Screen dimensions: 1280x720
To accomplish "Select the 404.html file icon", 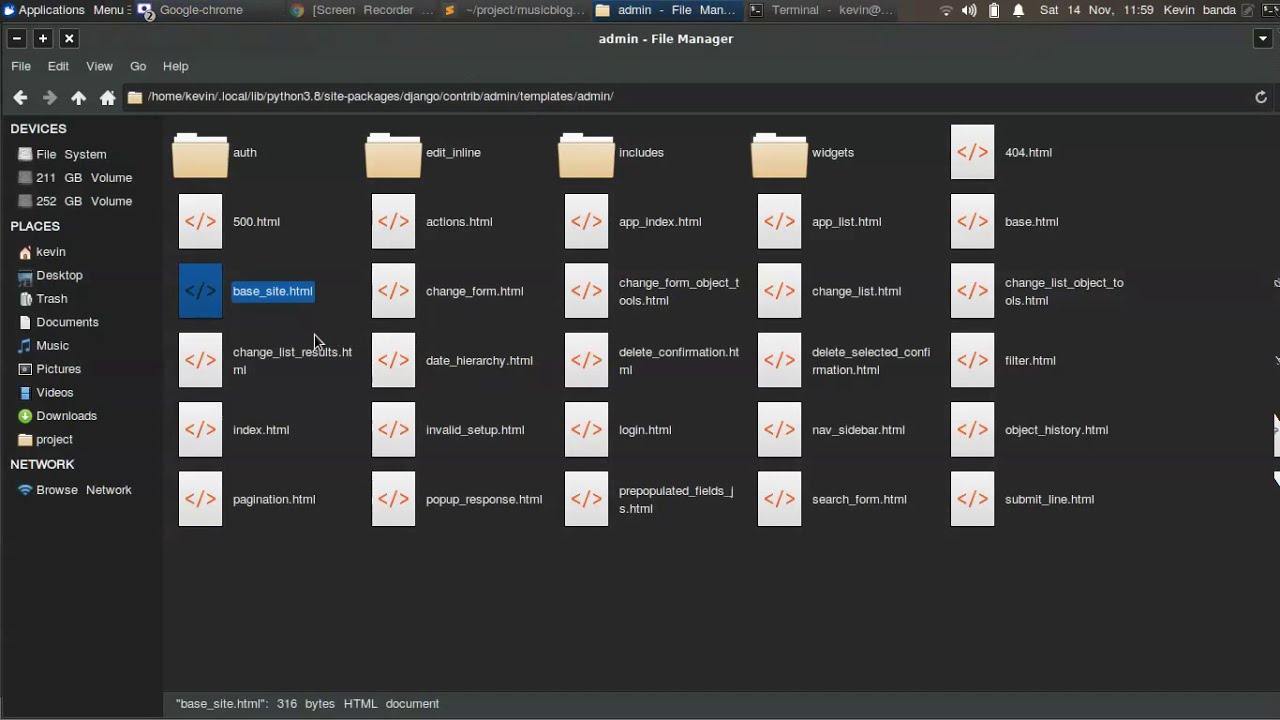I will [x=972, y=153].
